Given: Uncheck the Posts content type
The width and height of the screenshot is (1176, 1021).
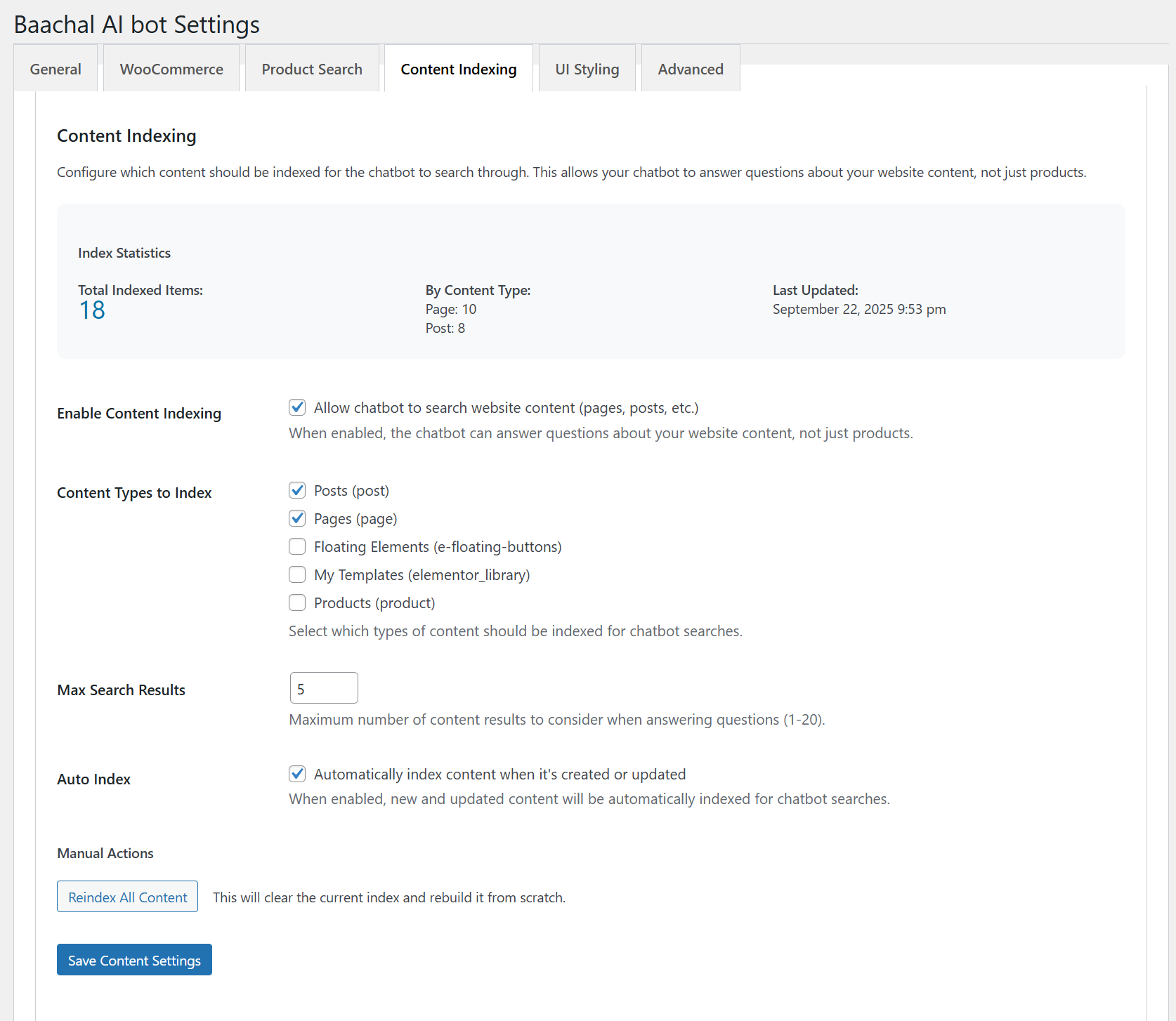Looking at the screenshot, I should click(x=297, y=490).
